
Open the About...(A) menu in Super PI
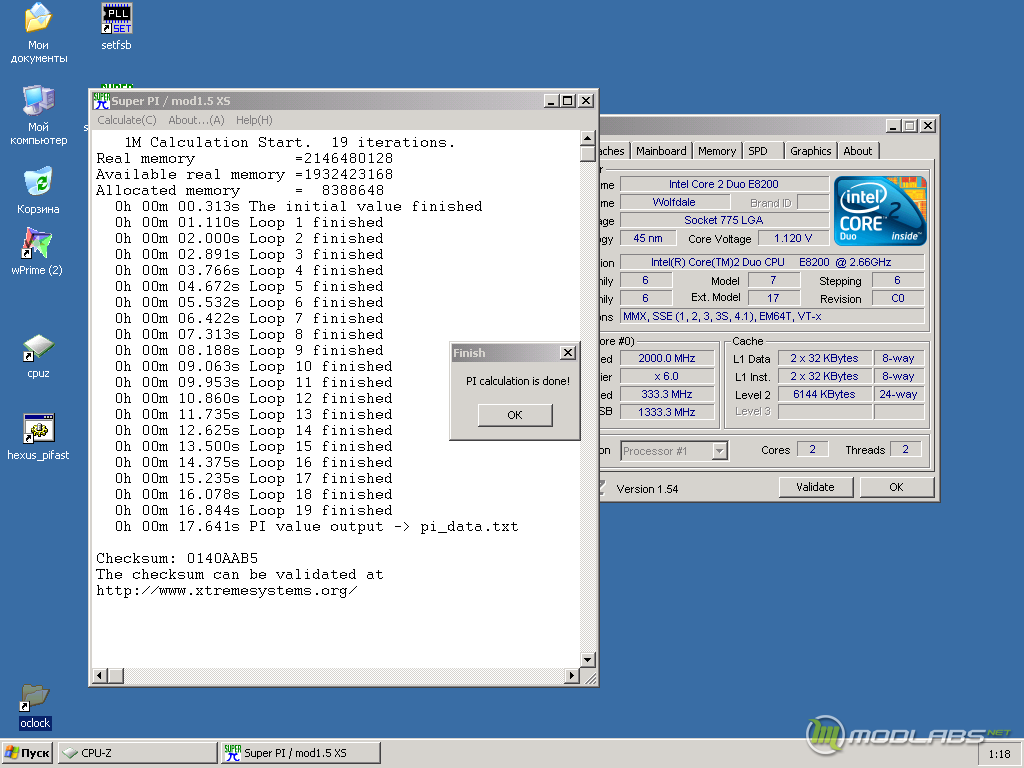pos(197,120)
